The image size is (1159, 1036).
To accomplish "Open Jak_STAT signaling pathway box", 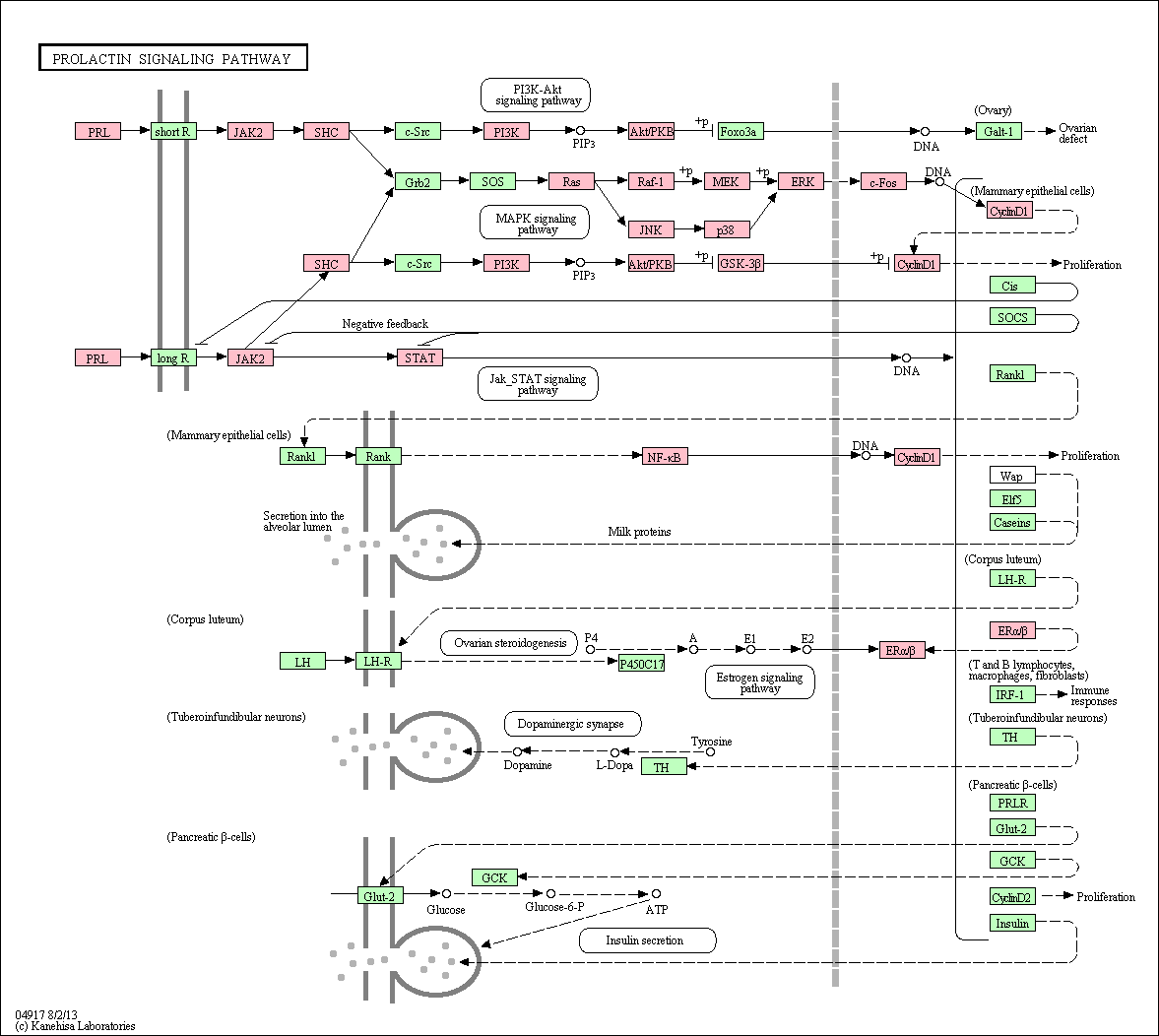I will point(538,384).
